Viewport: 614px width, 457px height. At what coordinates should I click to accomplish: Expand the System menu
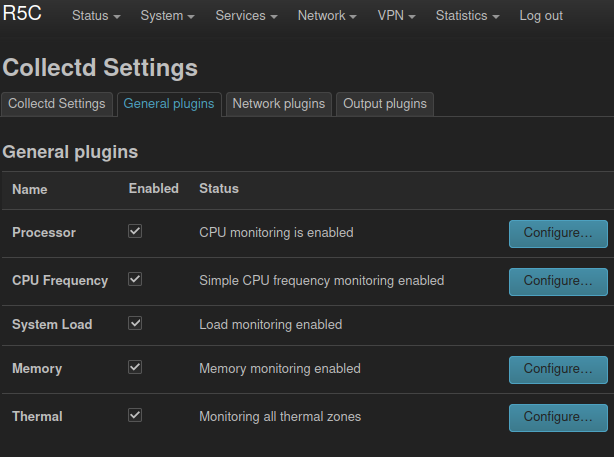click(x=167, y=16)
